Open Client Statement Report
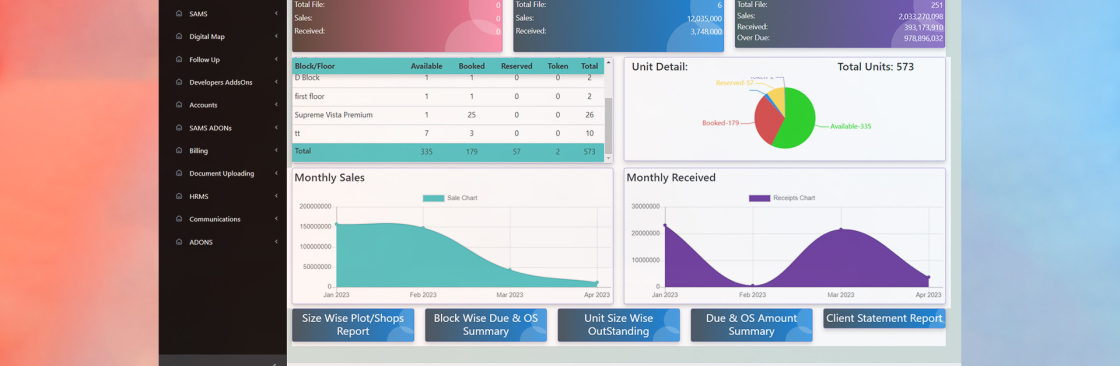The image size is (1120, 366). point(884,318)
